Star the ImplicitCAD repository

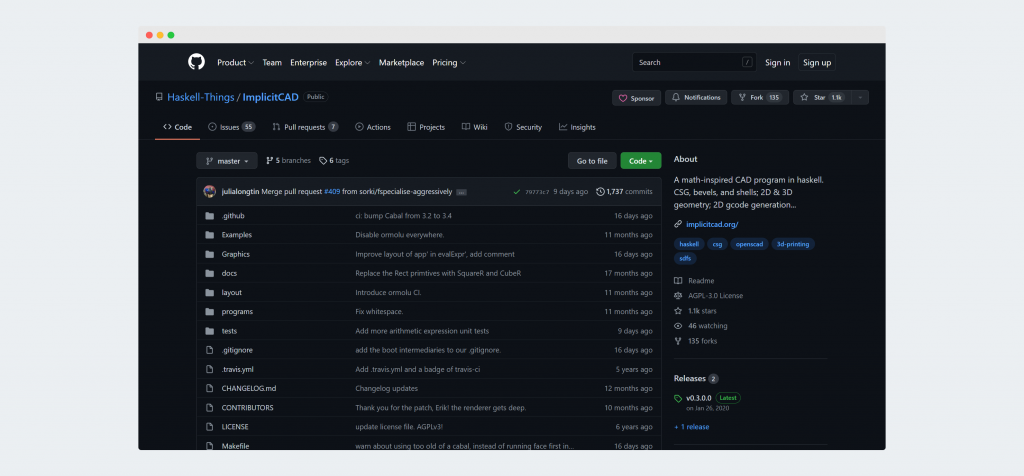[x=822, y=98]
